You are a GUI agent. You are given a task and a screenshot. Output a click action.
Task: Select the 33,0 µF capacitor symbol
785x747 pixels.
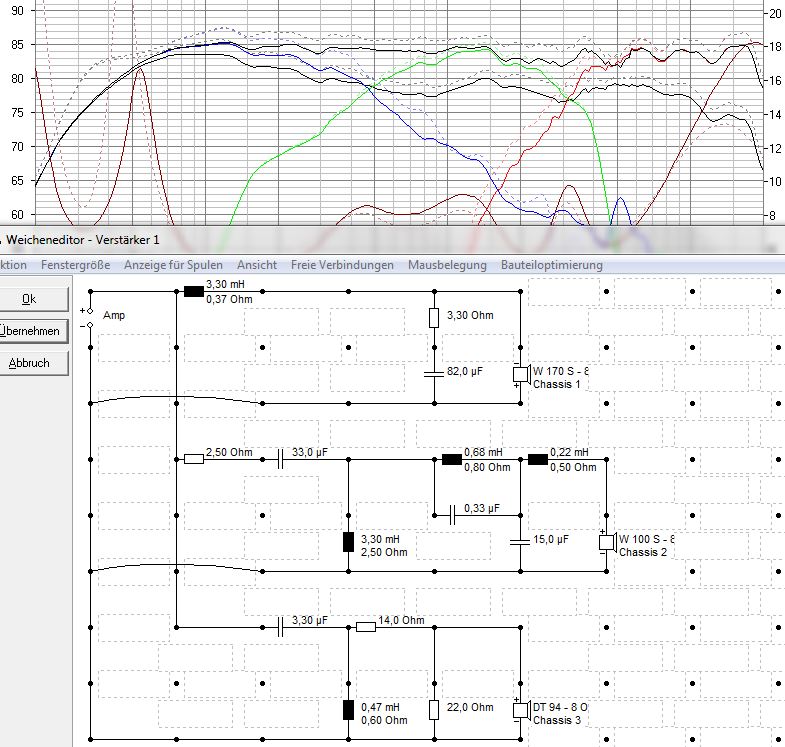(280, 459)
